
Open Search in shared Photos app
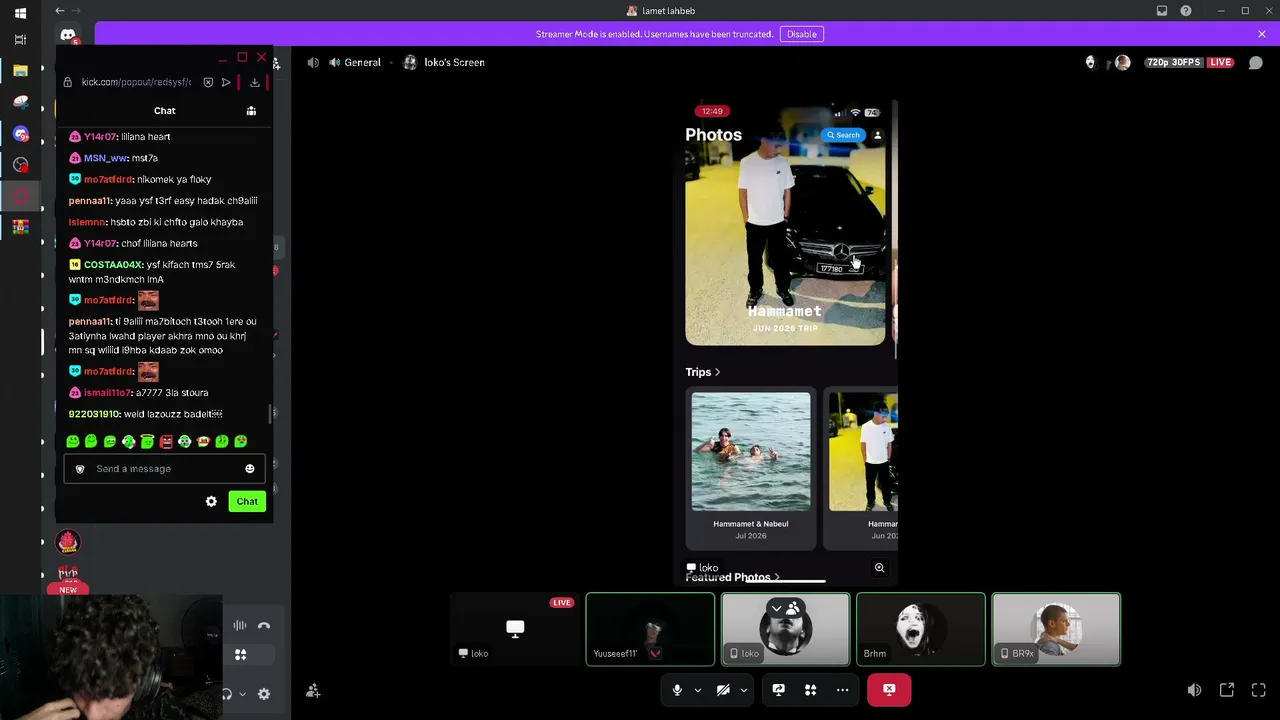point(842,135)
